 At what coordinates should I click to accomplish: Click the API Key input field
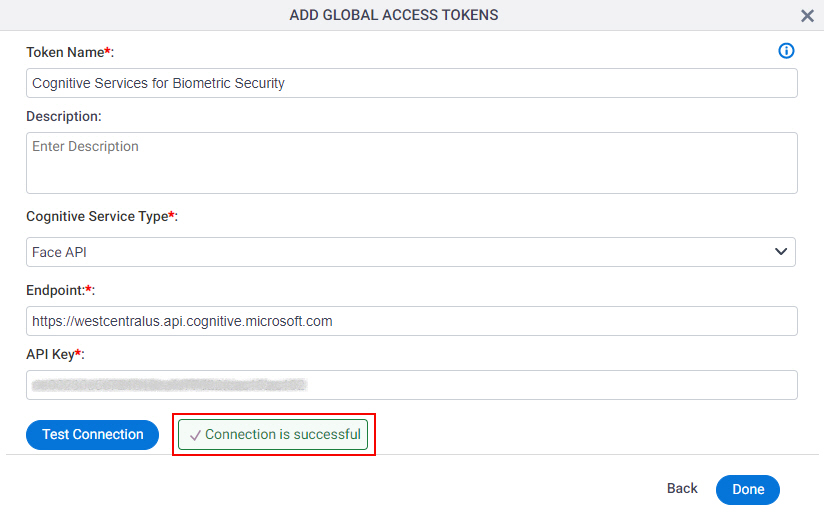[412, 385]
